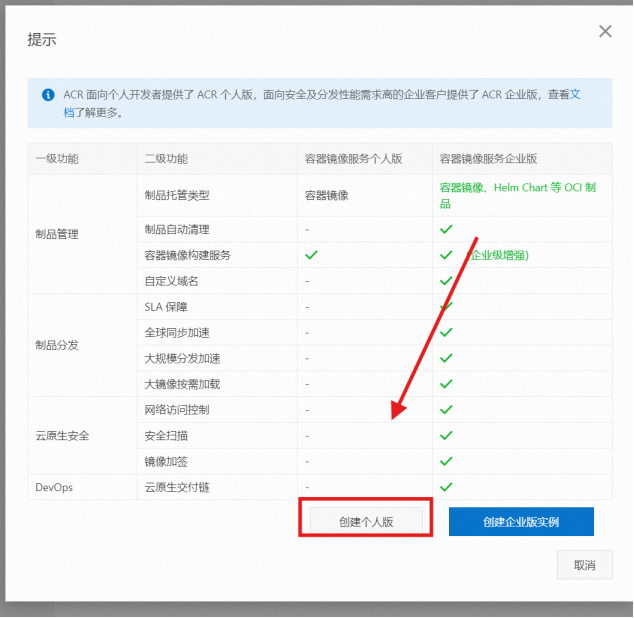The width and height of the screenshot is (634, 618).
Task: Click the enterprise checkmark for 容器镜像构建服务
Action: tap(446, 255)
